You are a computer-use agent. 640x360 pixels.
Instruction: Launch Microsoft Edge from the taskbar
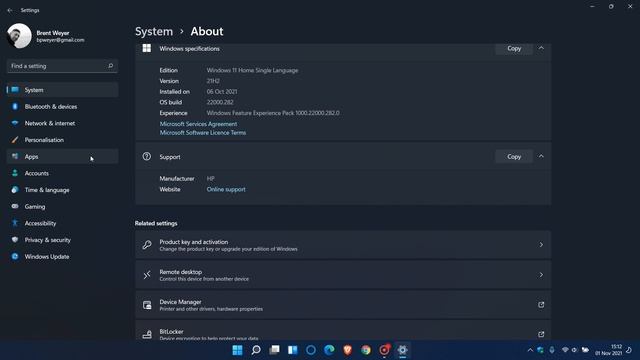[329, 350]
